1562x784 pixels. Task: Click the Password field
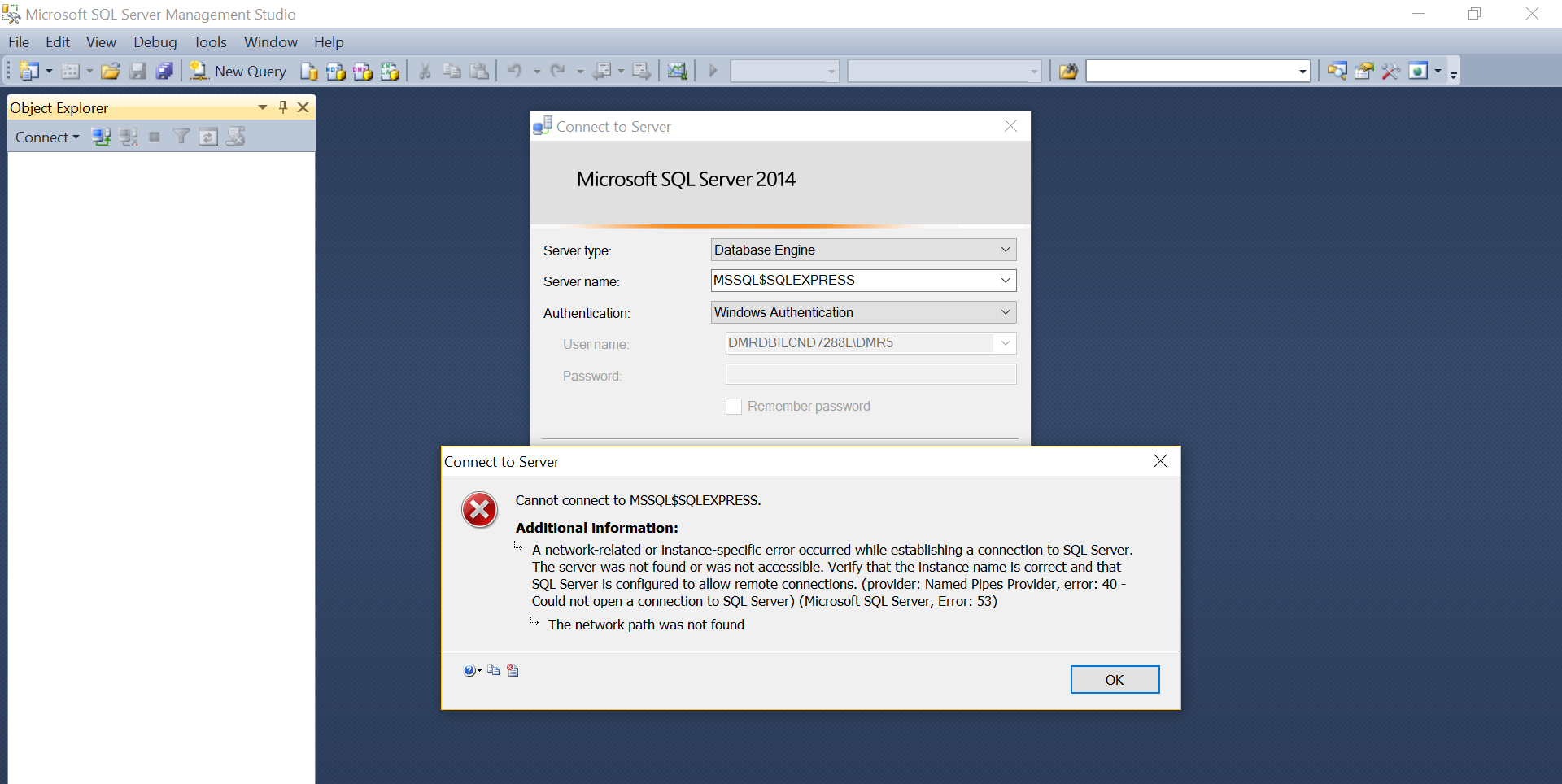870,374
